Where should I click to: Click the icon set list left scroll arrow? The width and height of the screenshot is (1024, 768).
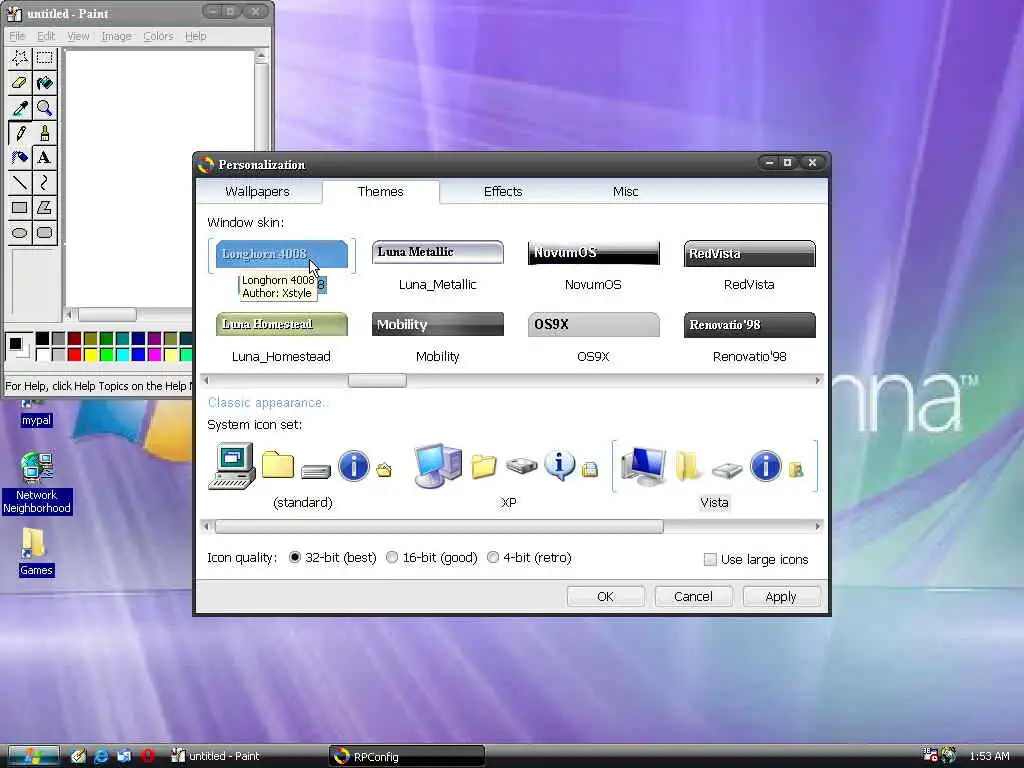206,526
